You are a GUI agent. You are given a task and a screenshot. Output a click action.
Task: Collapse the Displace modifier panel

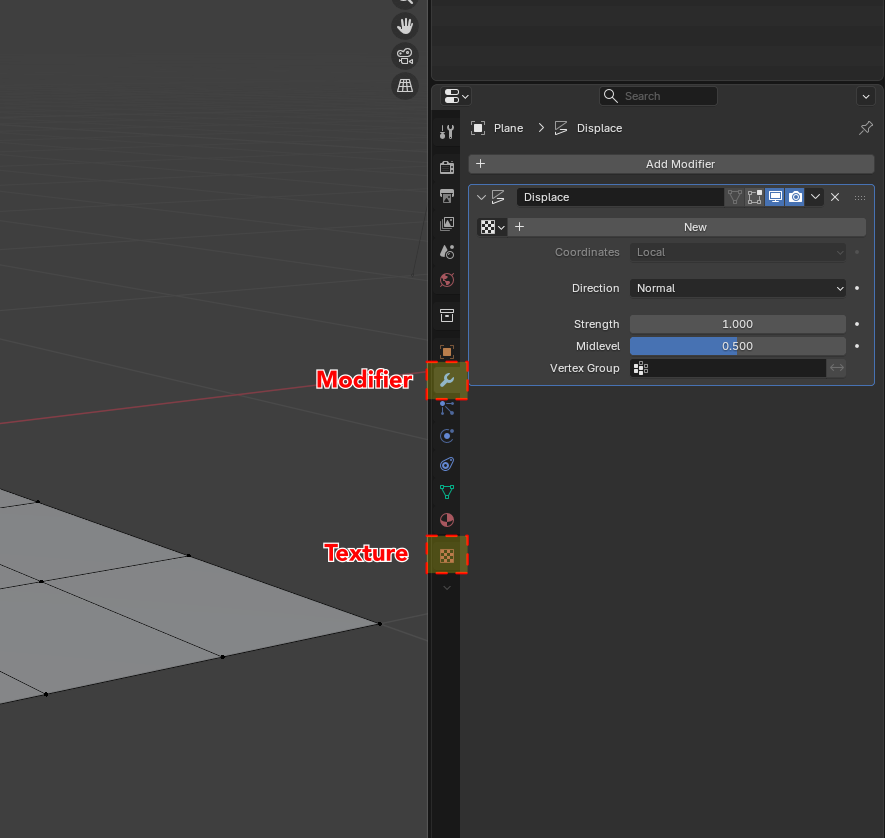481,198
